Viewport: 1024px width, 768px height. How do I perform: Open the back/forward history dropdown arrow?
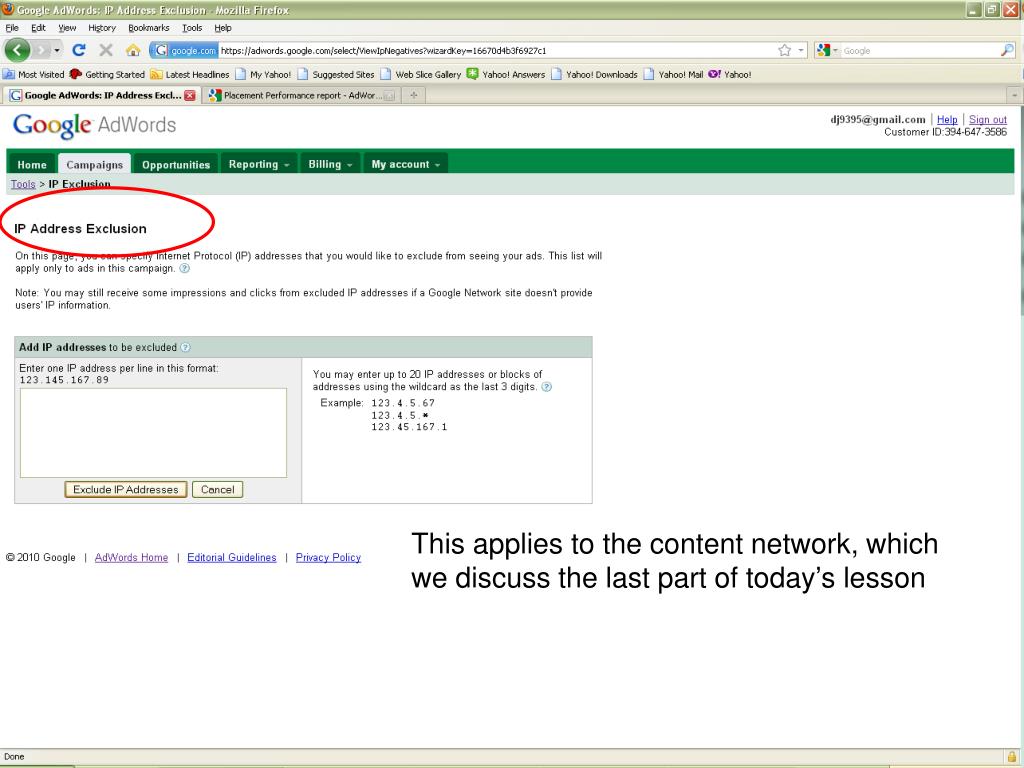[57, 50]
